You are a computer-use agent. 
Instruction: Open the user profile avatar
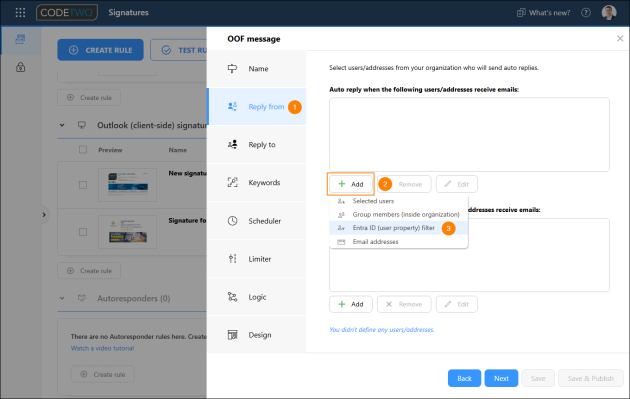(609, 12)
